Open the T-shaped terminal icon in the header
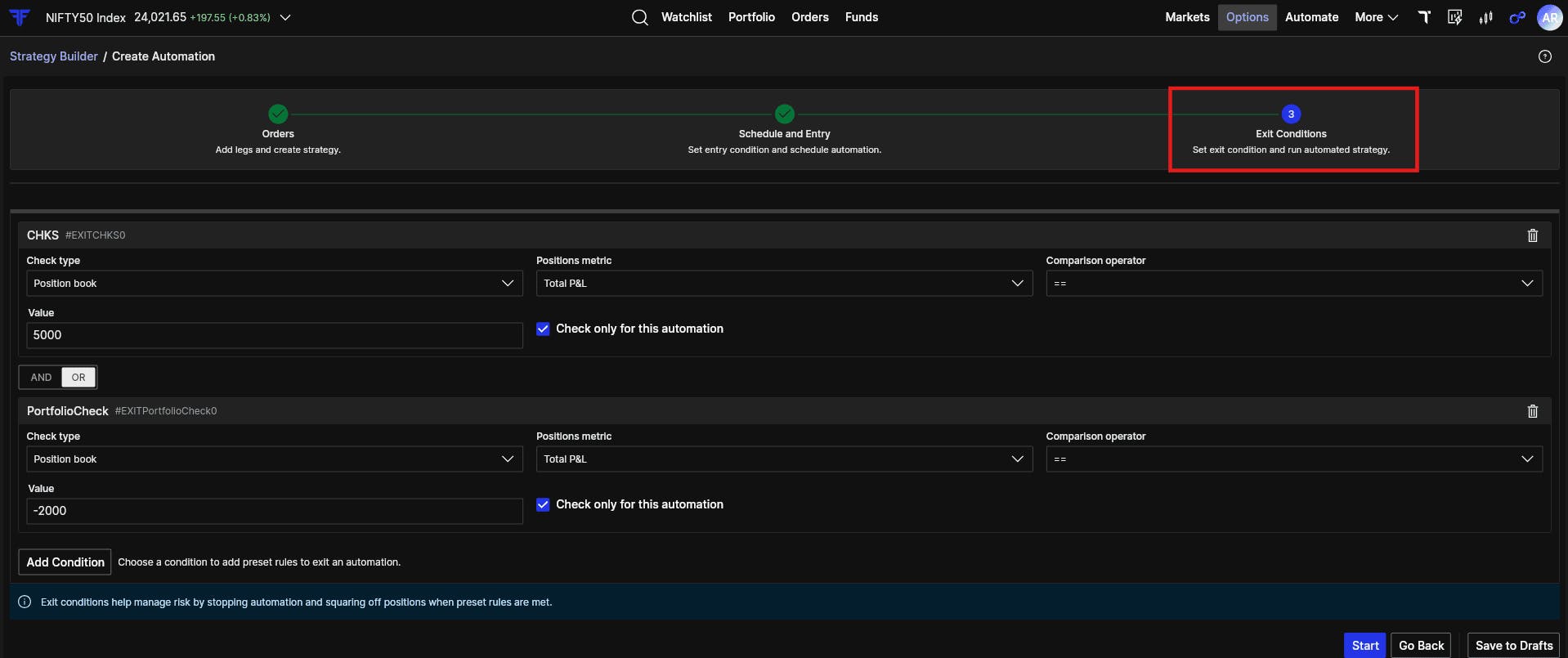Viewport: 1568px width, 658px height. coord(1424,17)
